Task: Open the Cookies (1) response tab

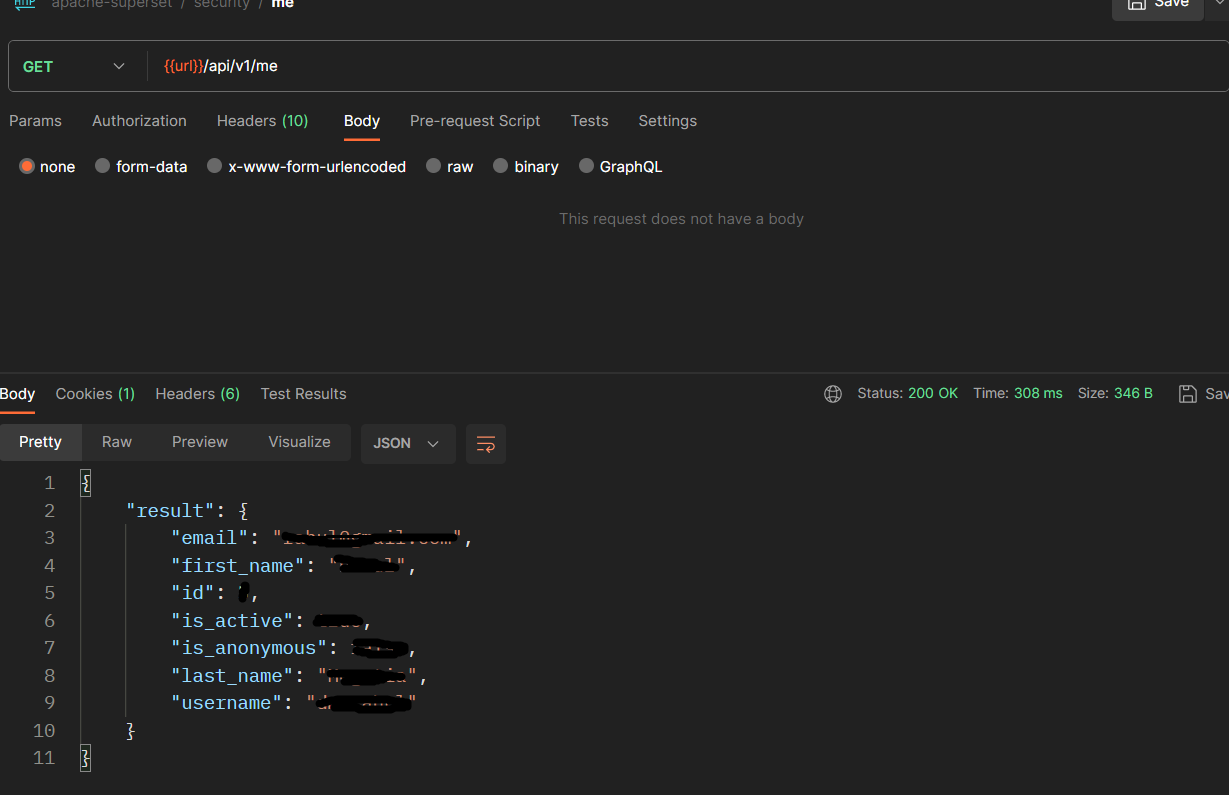Action: [x=95, y=394]
